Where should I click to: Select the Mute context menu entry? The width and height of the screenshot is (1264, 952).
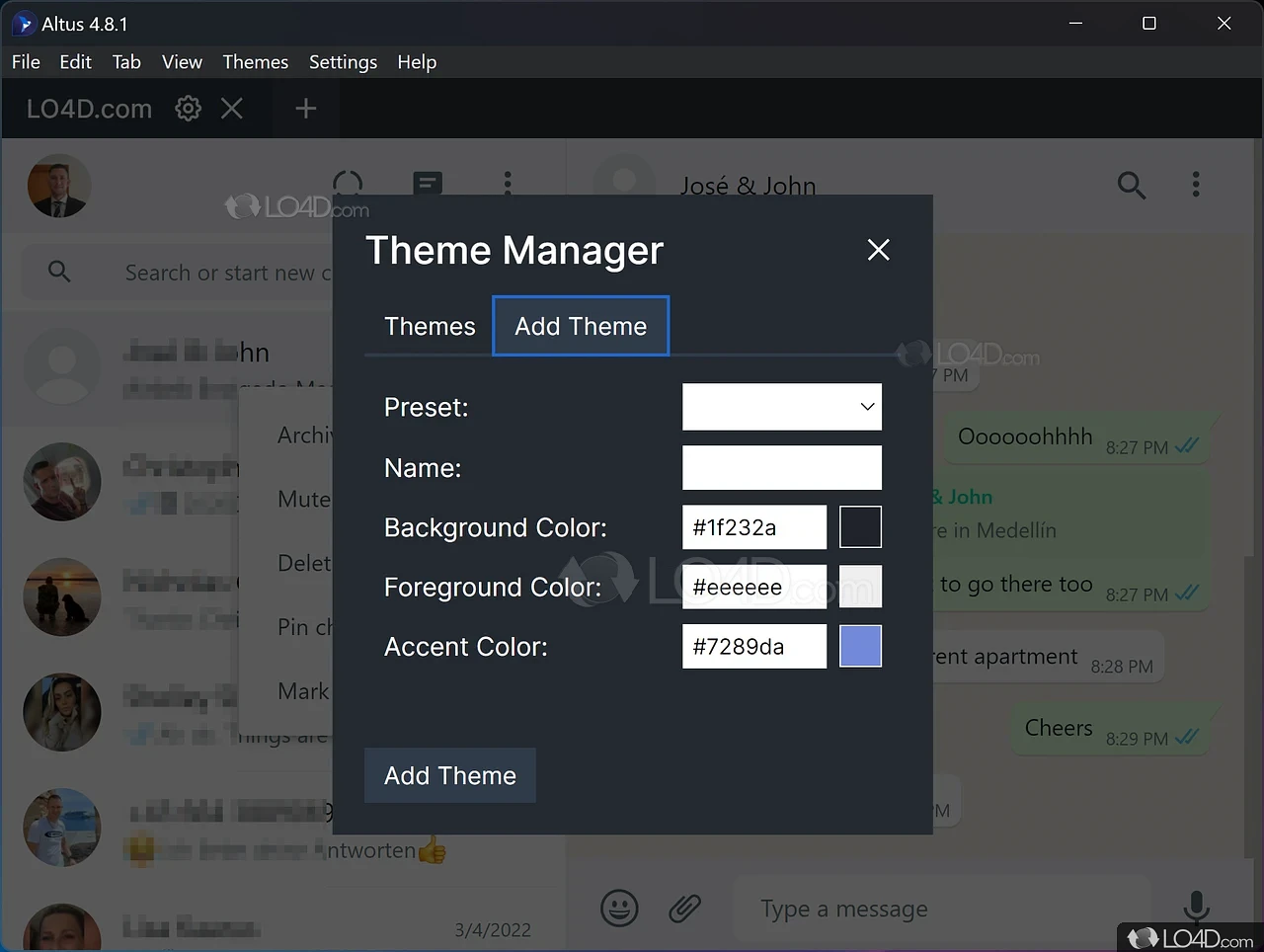[x=303, y=499]
